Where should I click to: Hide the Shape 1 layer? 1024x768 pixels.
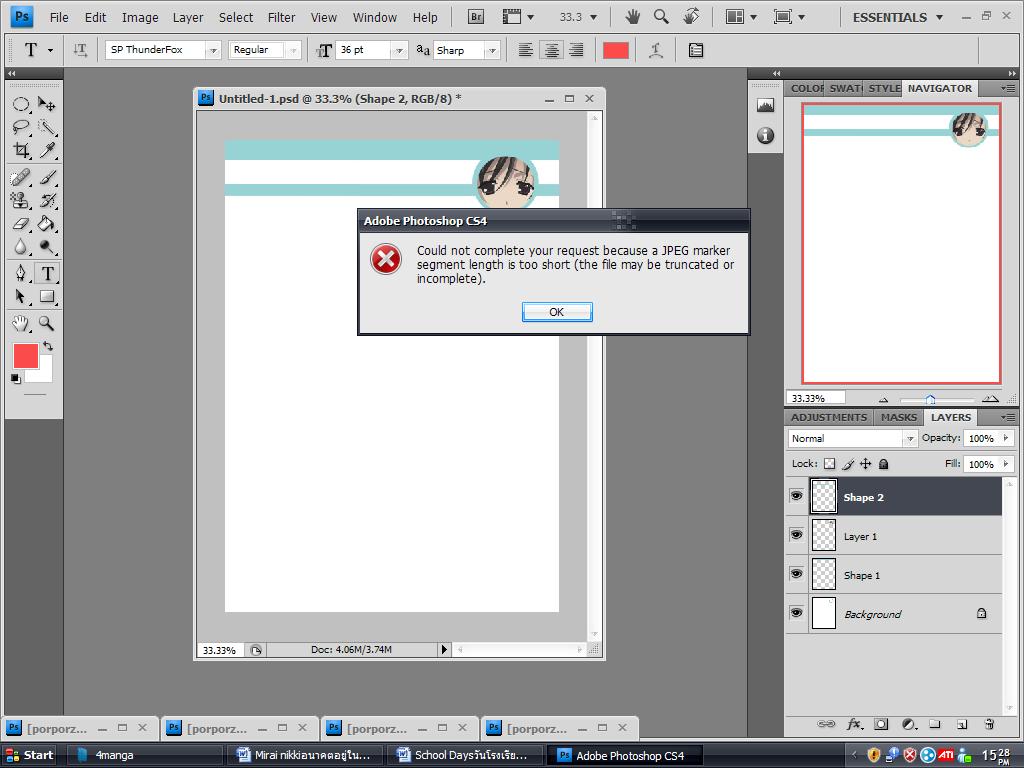[797, 574]
